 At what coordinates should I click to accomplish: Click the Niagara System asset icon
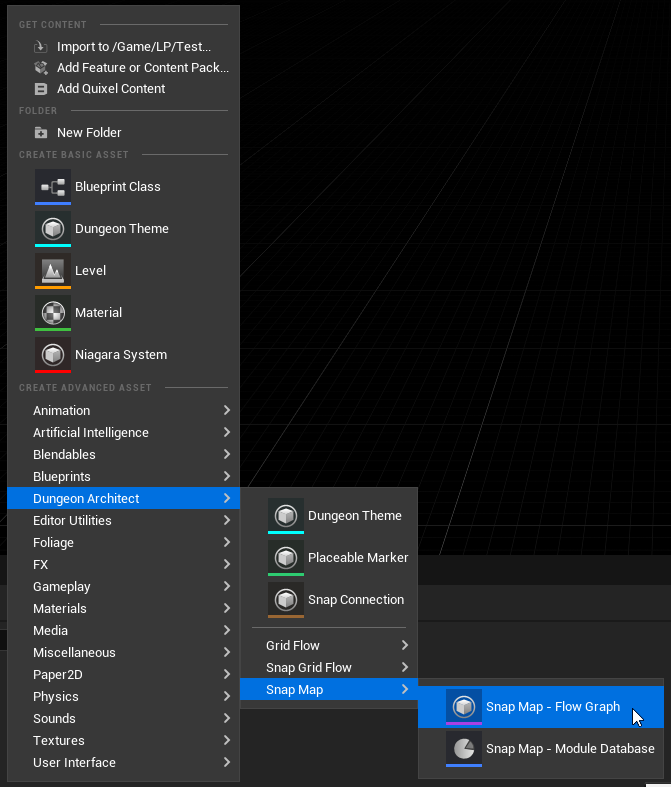53,355
